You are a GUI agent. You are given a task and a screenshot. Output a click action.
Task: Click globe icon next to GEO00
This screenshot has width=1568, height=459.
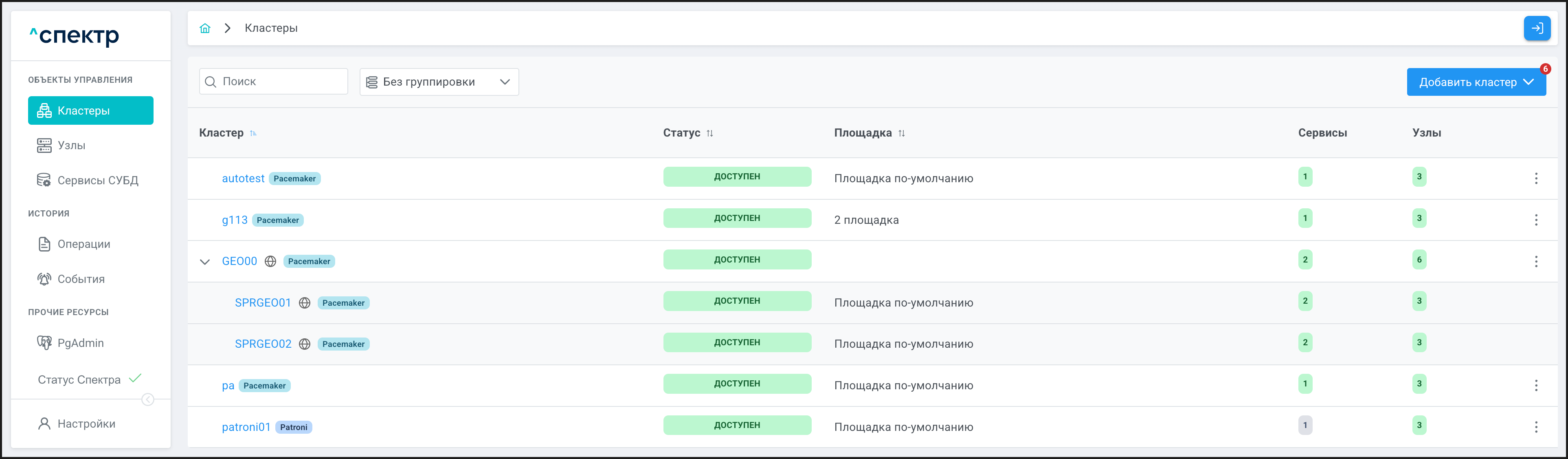pos(270,262)
